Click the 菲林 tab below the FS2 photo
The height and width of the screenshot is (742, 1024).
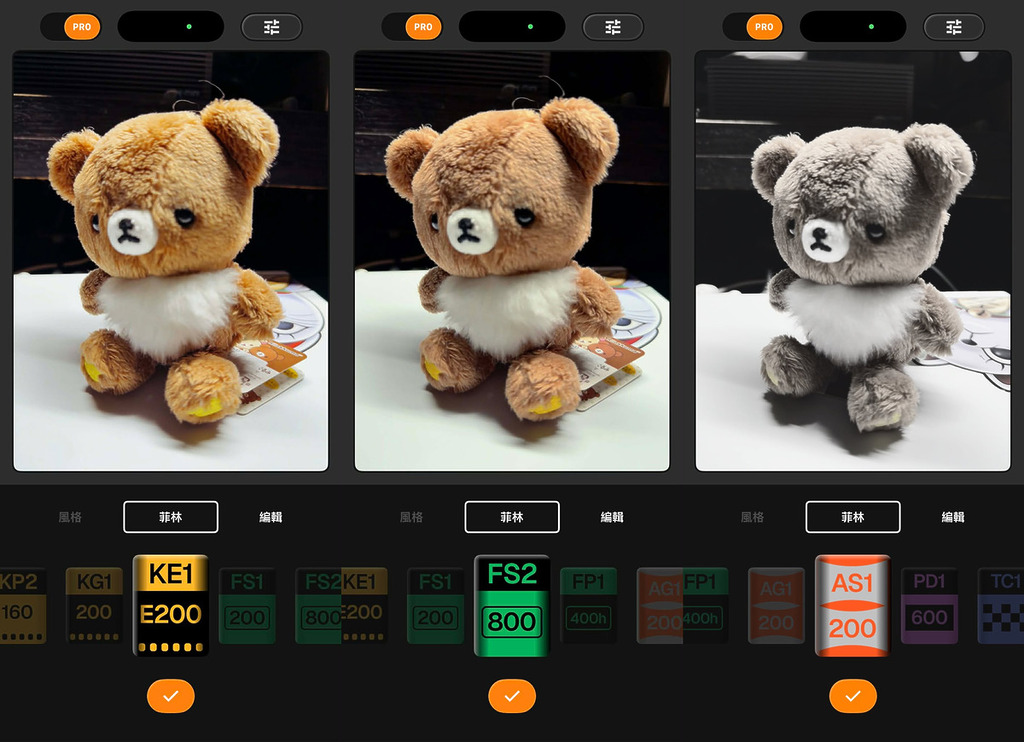click(512, 517)
